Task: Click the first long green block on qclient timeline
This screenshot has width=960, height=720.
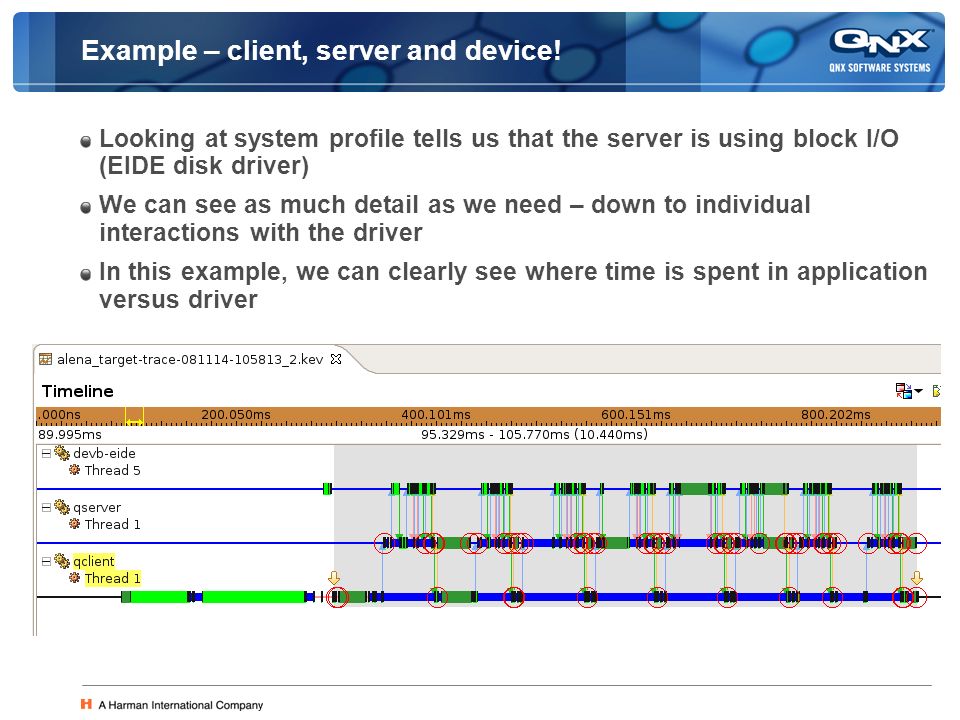Action: click(x=159, y=597)
